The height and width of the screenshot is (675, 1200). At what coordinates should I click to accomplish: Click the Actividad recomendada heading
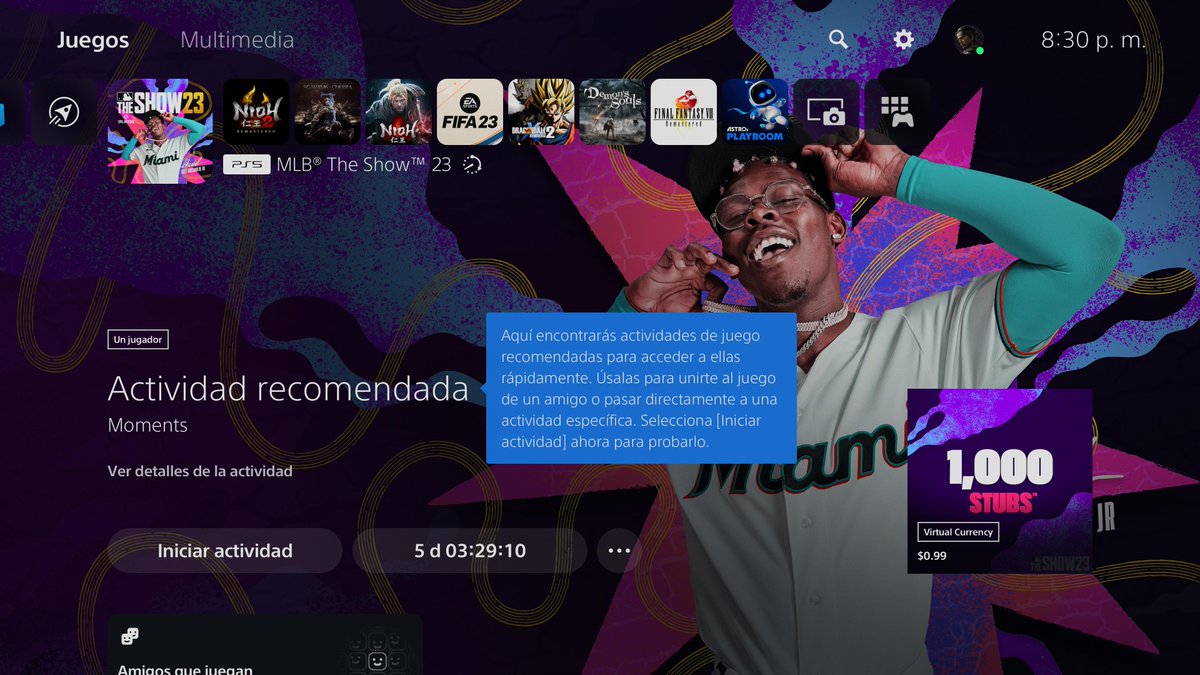pos(288,388)
